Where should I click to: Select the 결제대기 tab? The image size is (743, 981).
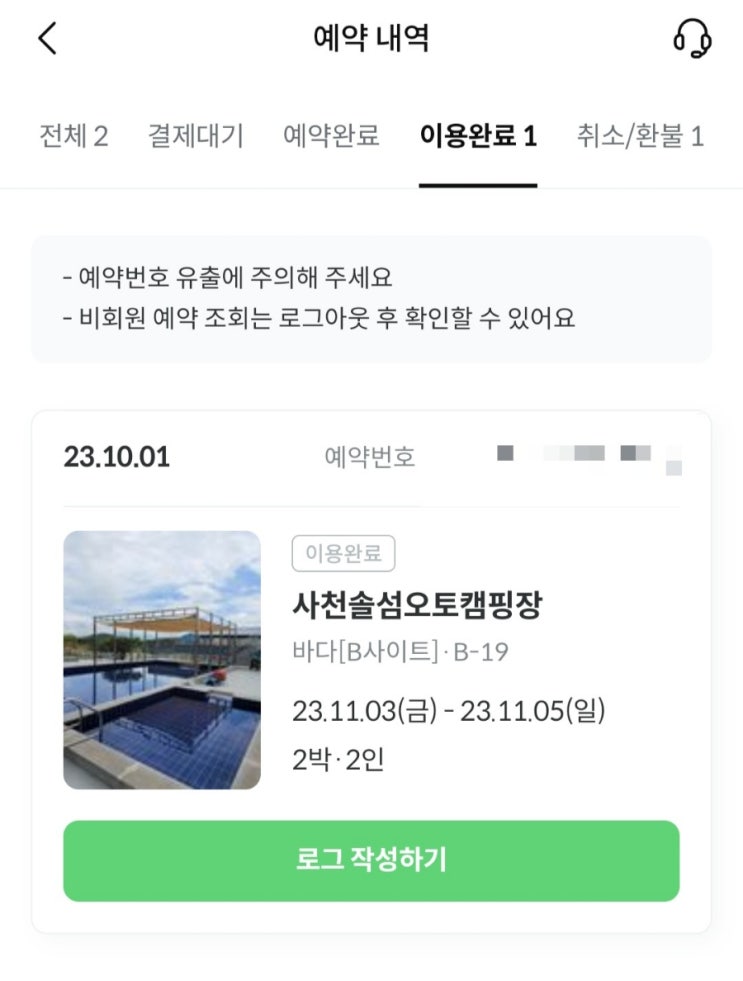[195, 136]
